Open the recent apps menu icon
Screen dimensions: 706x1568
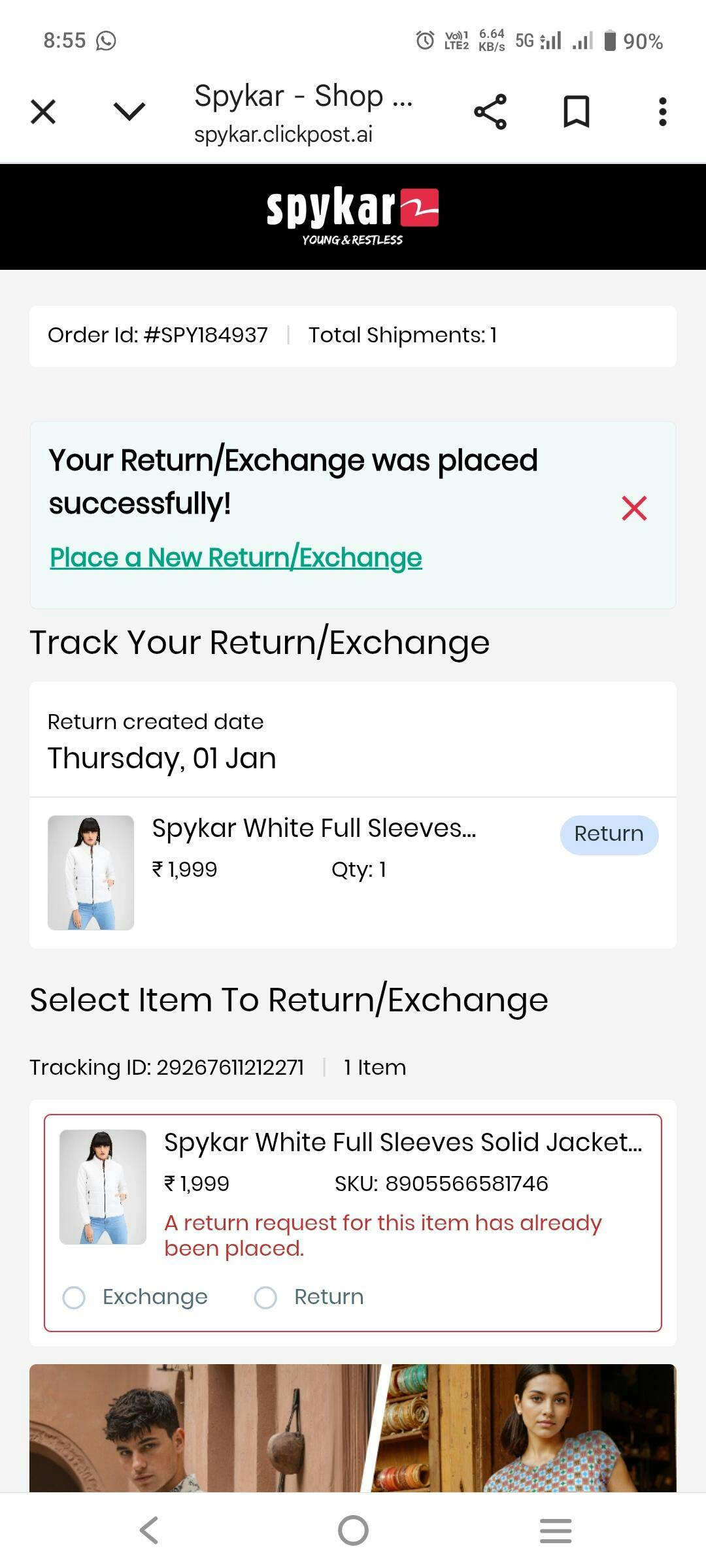[x=556, y=1530]
